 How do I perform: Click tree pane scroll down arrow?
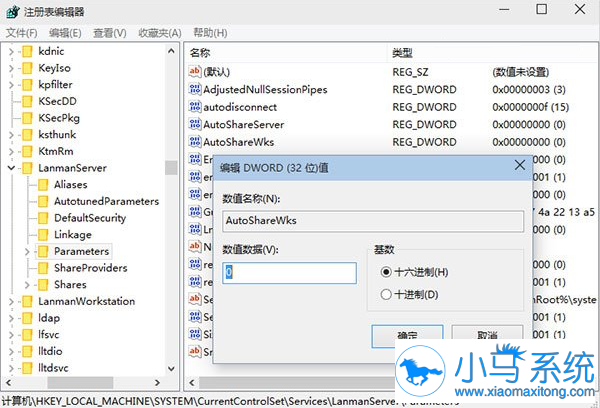click(x=171, y=369)
